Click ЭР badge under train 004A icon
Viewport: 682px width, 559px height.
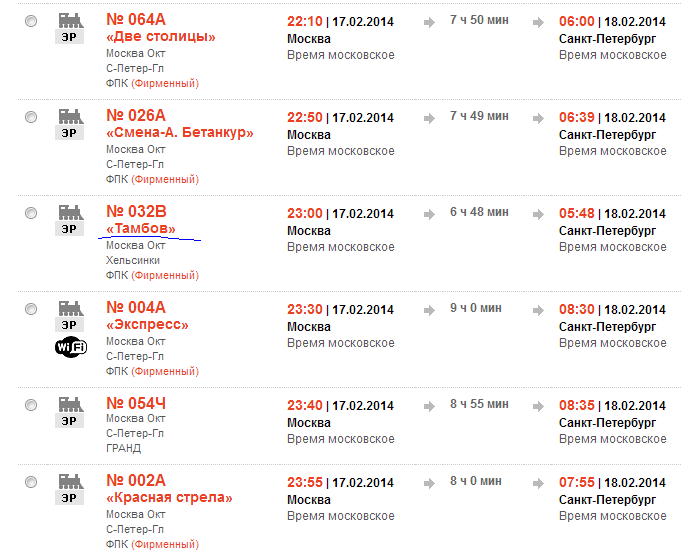69,325
